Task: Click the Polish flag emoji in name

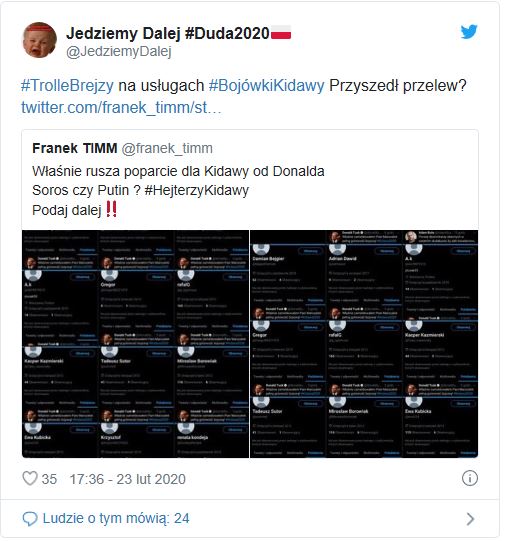Action: pos(281,33)
